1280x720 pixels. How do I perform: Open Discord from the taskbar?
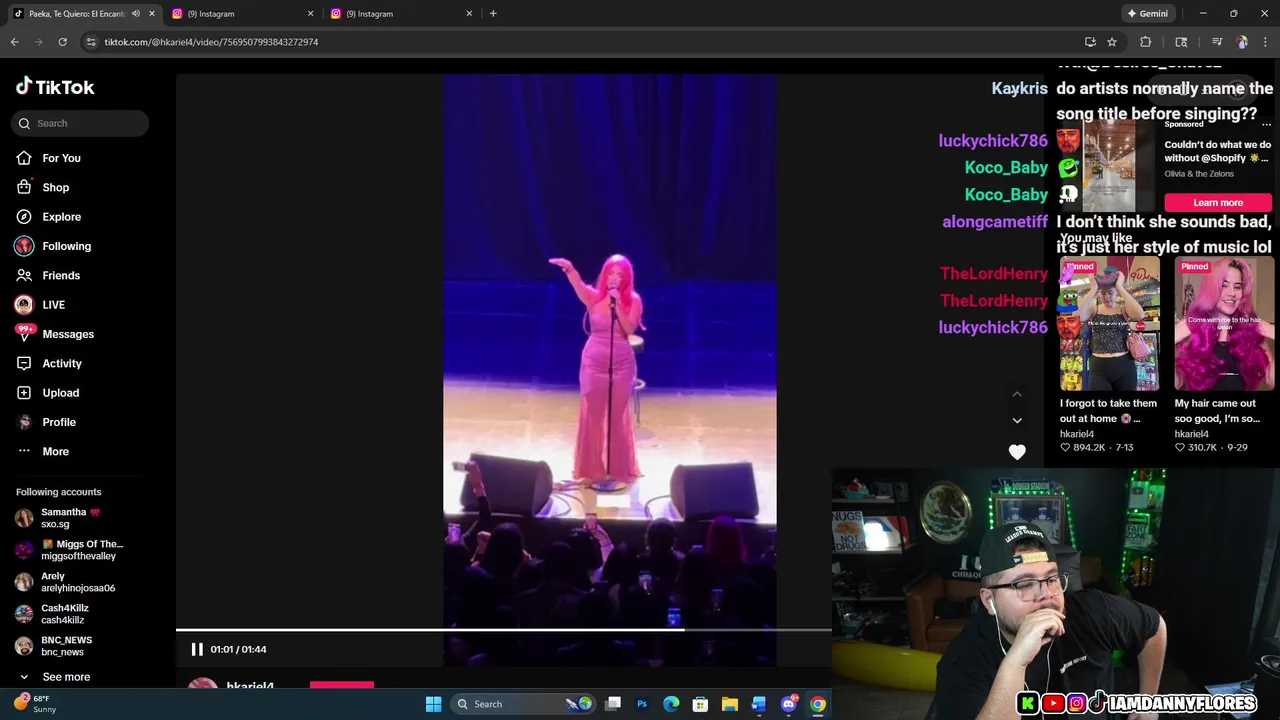pos(789,704)
